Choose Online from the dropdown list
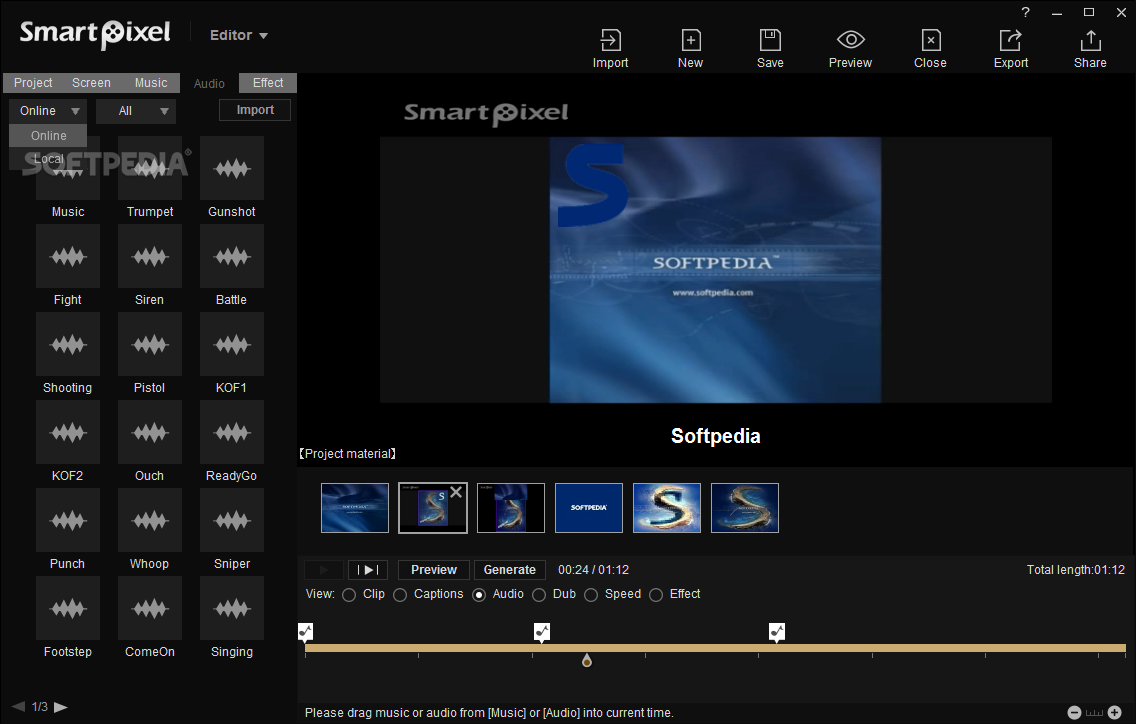The image size is (1136, 724). (x=48, y=136)
